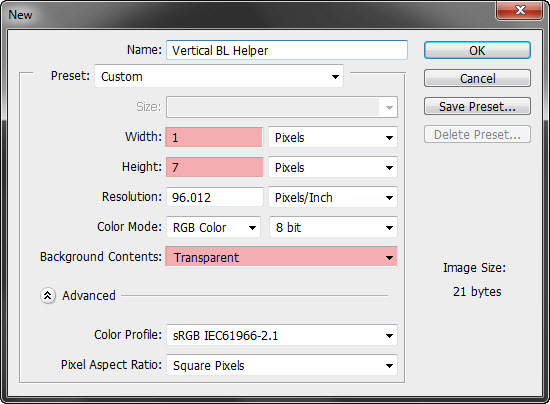Collapse the Advanced section chevron icon
550x404 pixels.
(x=48, y=296)
